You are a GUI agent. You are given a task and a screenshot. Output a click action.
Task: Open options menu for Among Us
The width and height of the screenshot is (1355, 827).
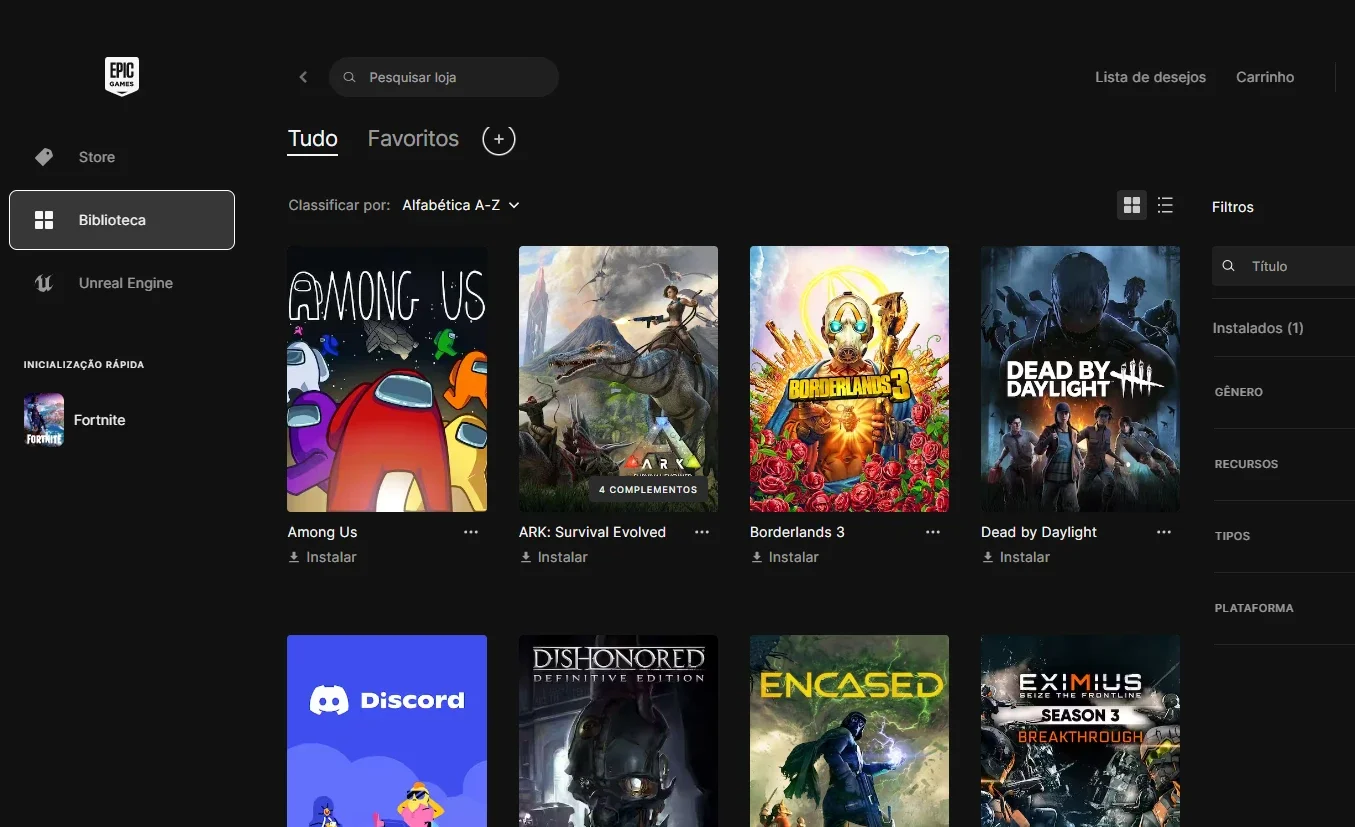(x=471, y=532)
